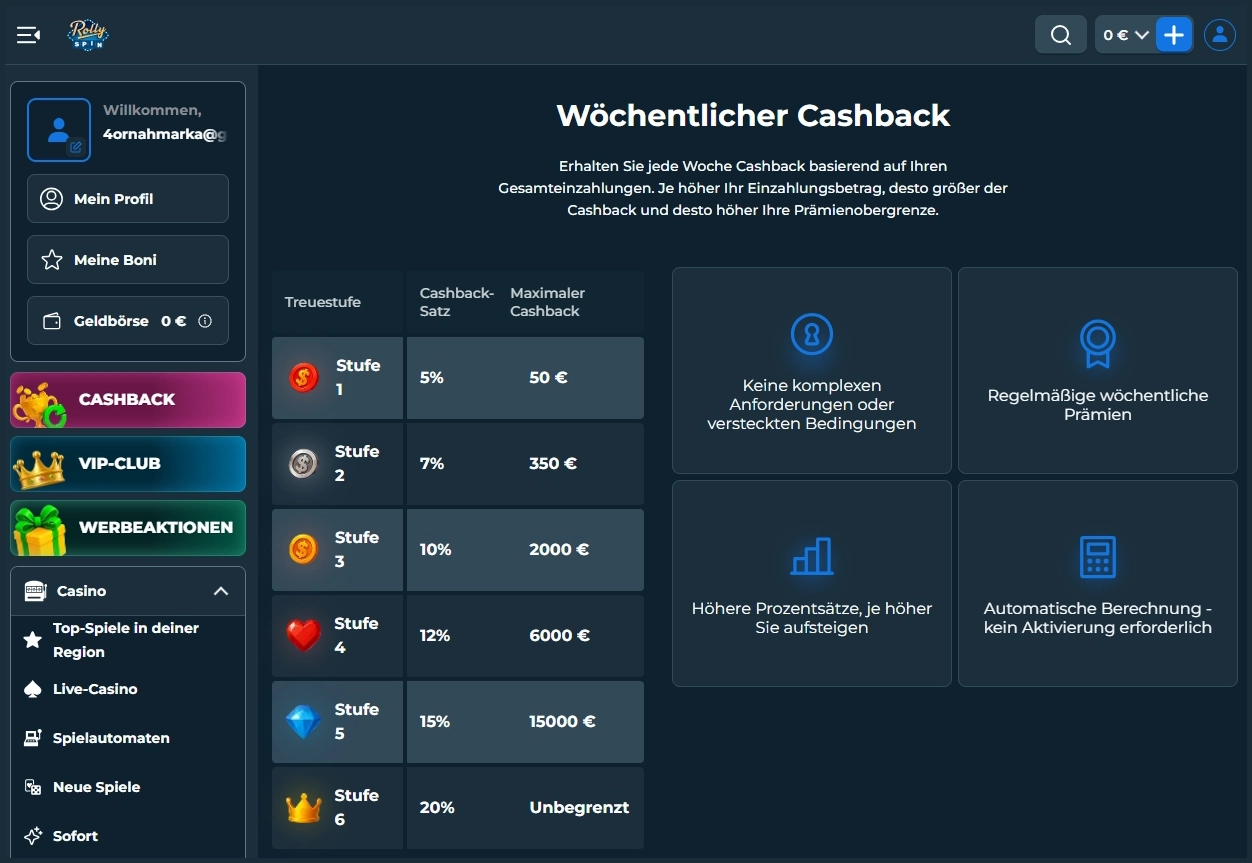Viewport: 1252px width, 863px height.
Task: Open the CASHBACK menu entry
Action: (127, 399)
